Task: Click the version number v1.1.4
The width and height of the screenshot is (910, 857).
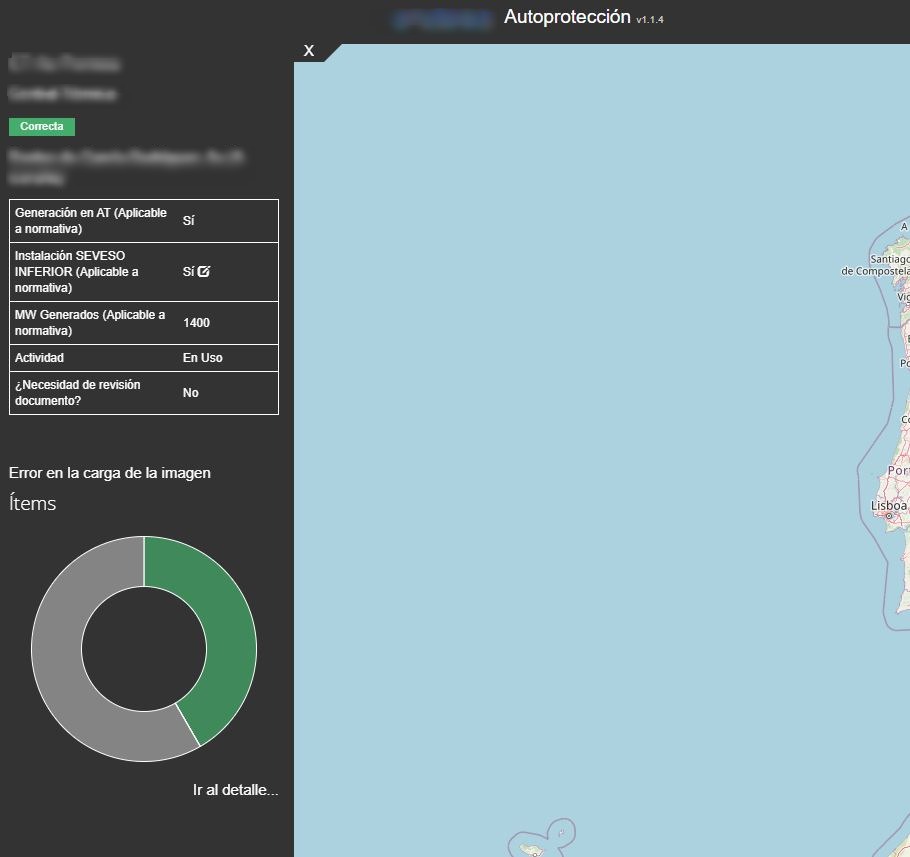Action: 650,20
